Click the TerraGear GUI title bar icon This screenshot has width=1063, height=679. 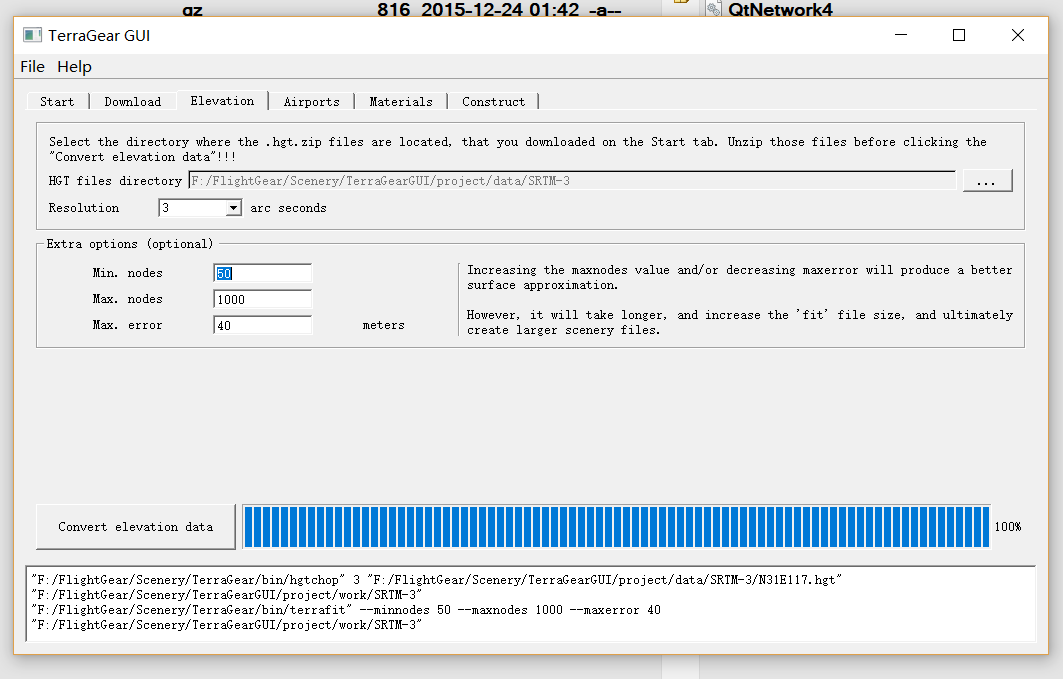click(32, 35)
